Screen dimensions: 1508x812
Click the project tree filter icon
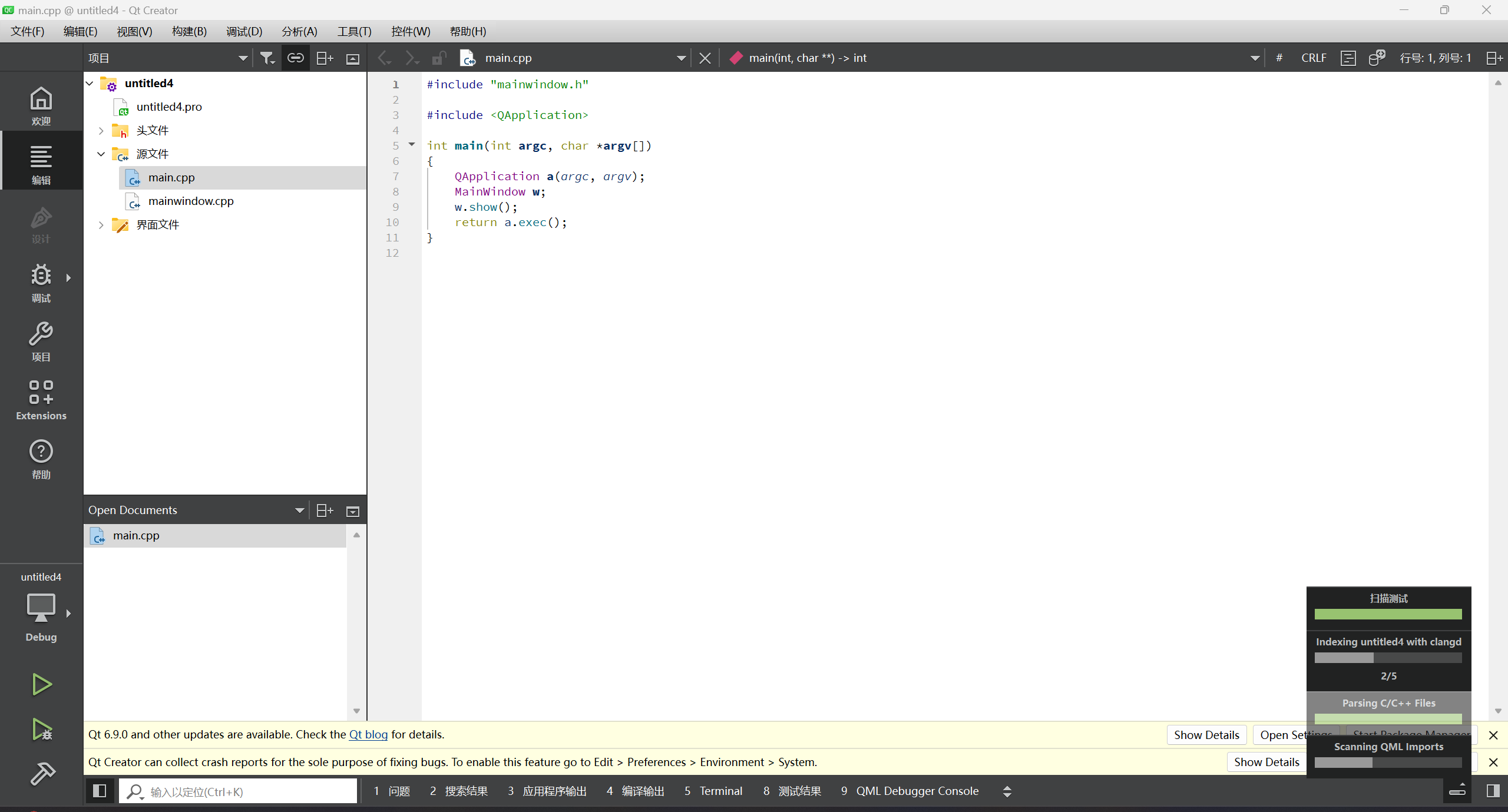click(x=267, y=58)
